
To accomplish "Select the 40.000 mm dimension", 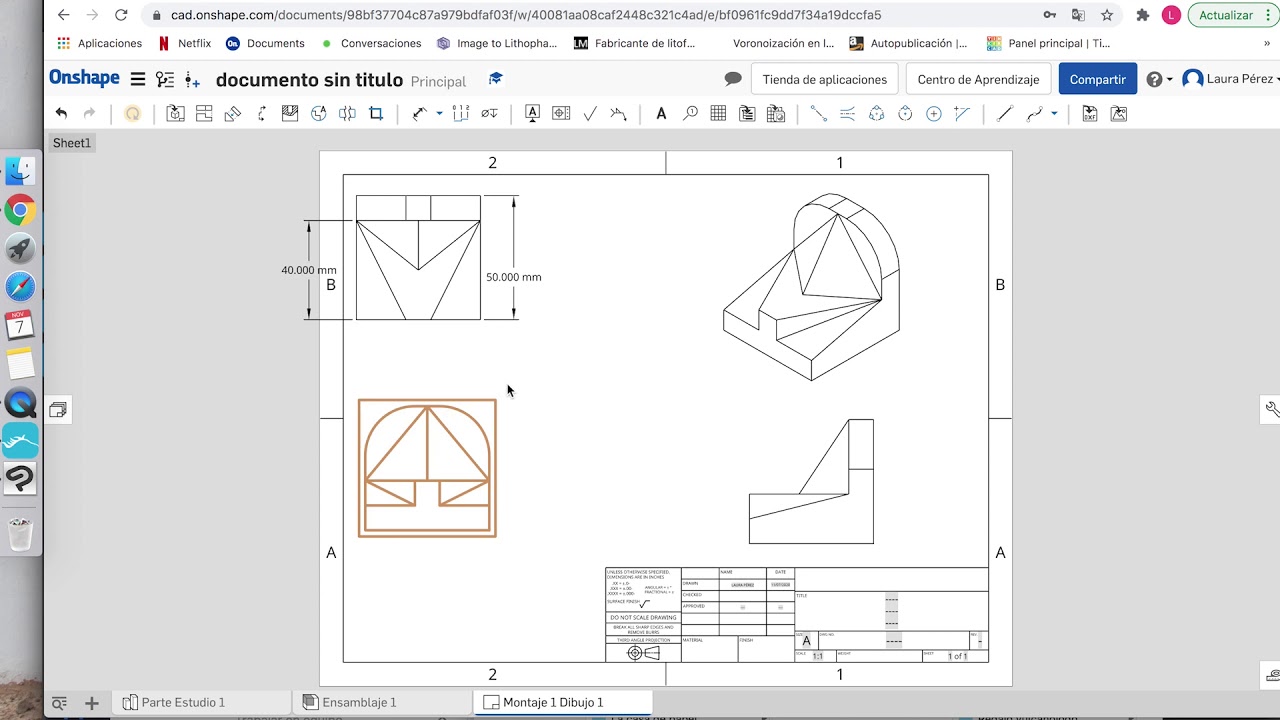I will pyautogui.click(x=308, y=270).
